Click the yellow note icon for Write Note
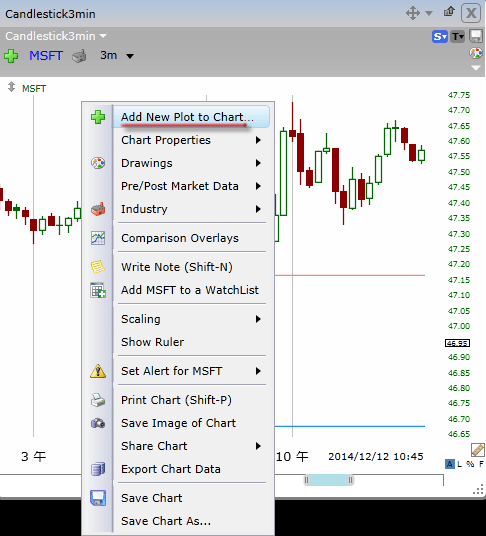This screenshot has width=486, height=536. (x=98, y=267)
